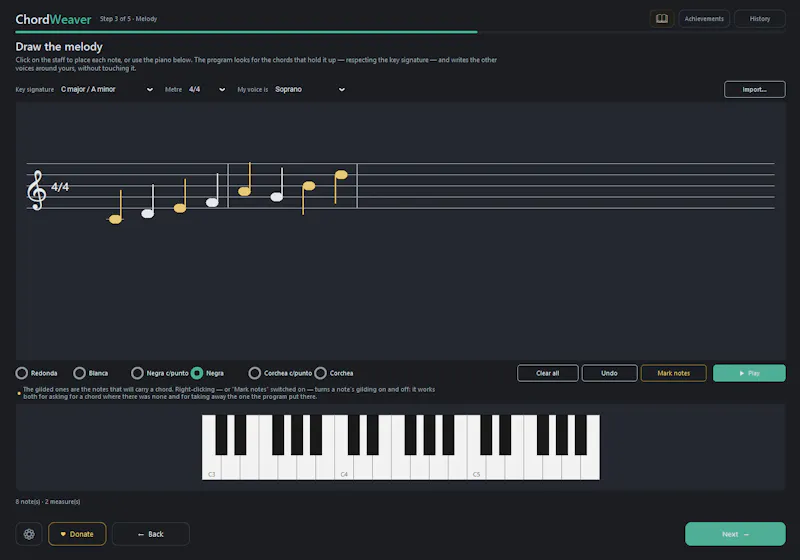Viewport: 800px width, 560px height.
Task: Select third note of measure two
Action: click(308, 186)
